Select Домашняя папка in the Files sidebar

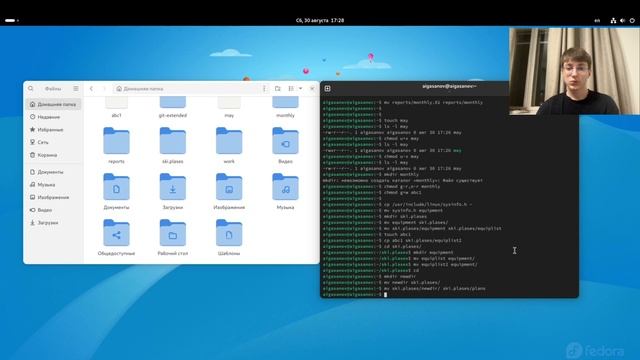pyautogui.click(x=53, y=104)
